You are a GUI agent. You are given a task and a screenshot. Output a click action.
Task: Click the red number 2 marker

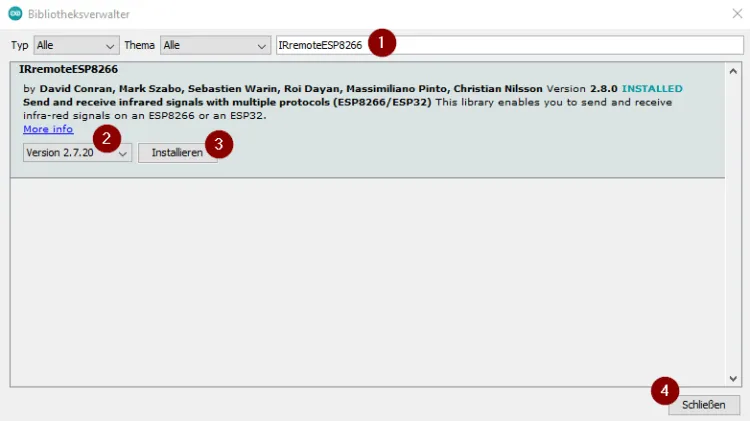click(108, 139)
